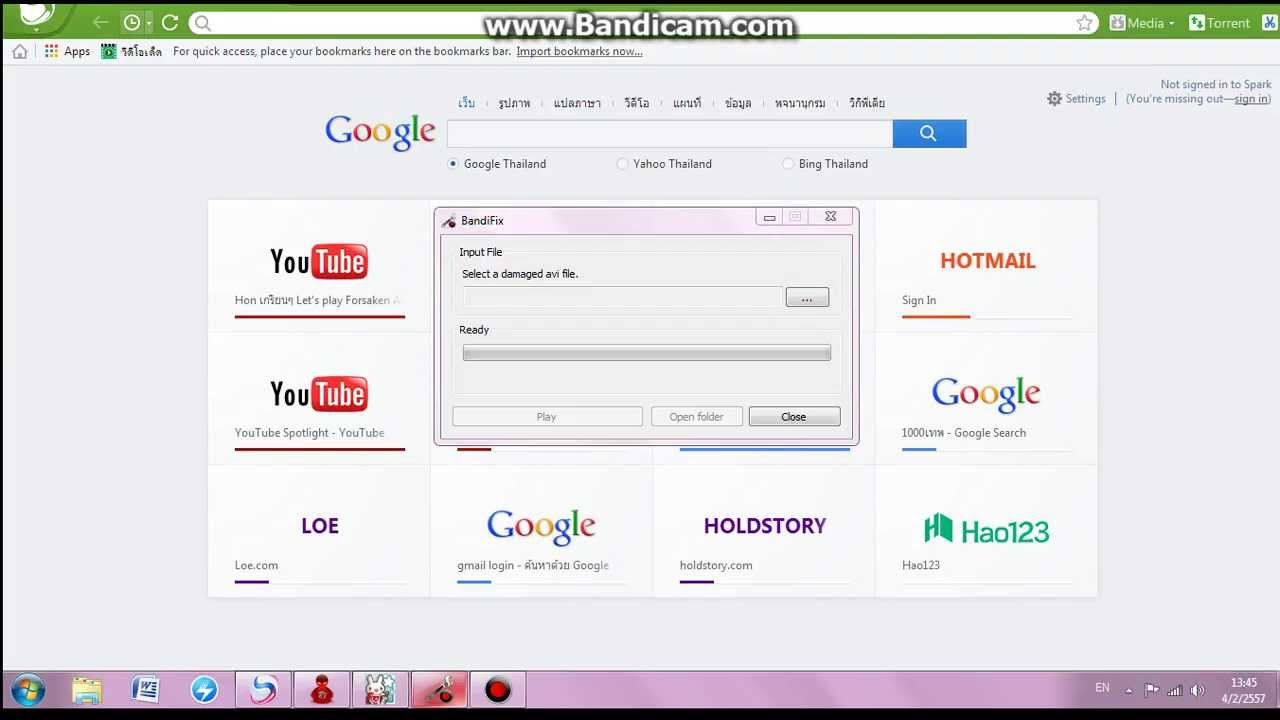The height and width of the screenshot is (720, 1280).
Task: Select the แผนที่ tab
Action: coord(687,103)
